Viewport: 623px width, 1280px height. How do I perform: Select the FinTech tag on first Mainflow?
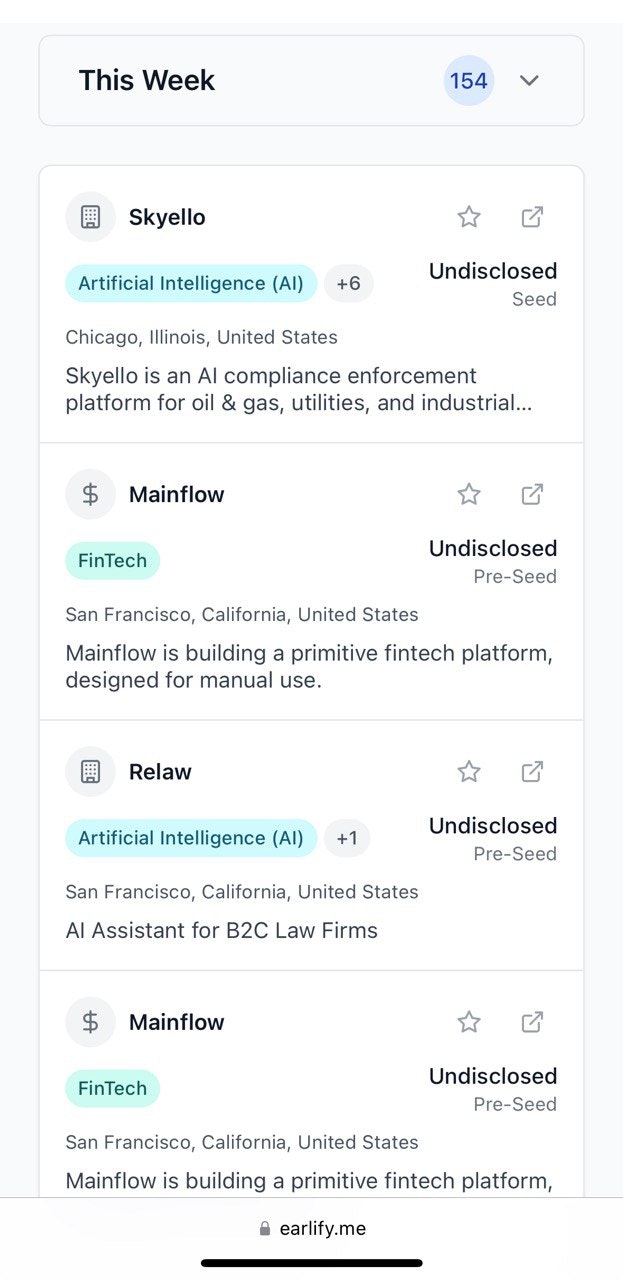[113, 561]
